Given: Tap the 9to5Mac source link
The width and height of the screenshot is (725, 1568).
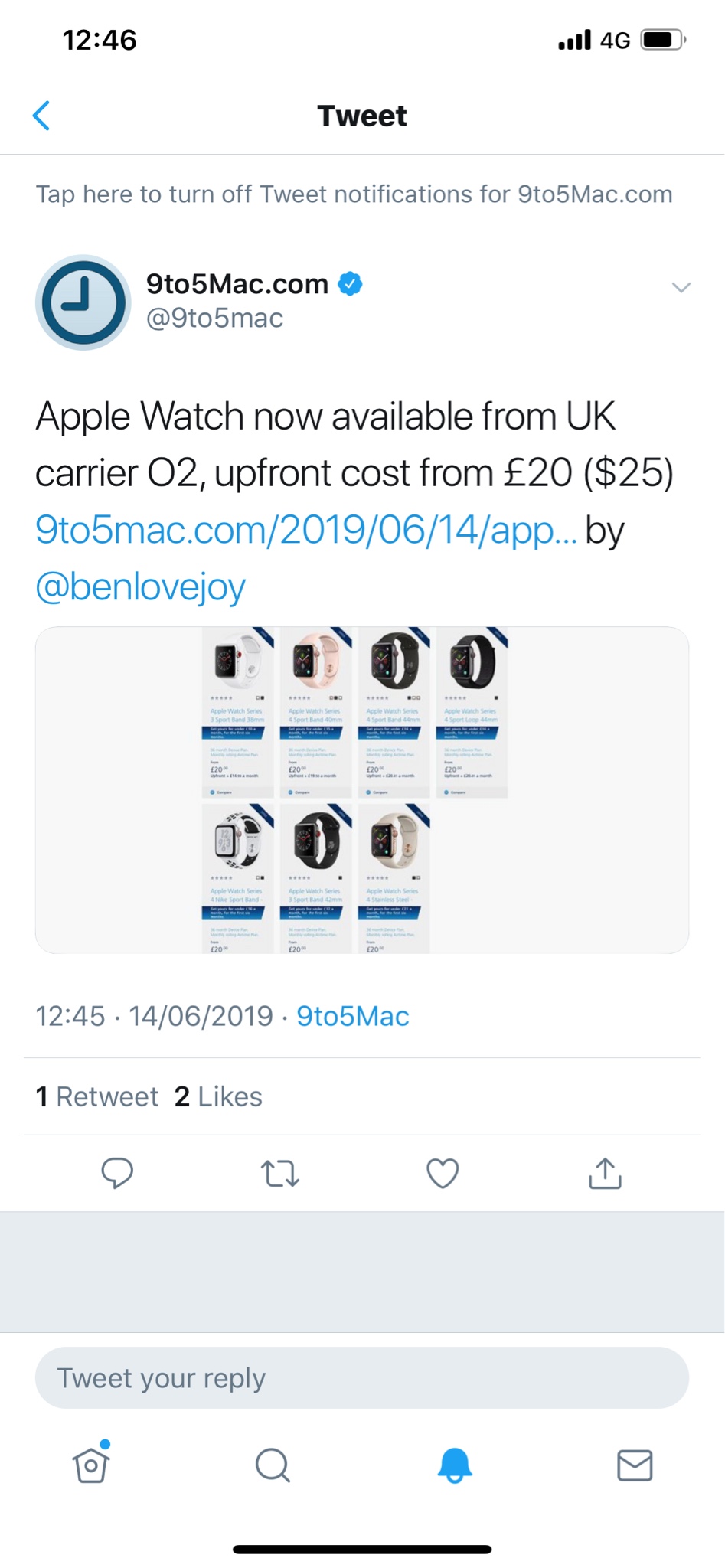Looking at the screenshot, I should (353, 1016).
